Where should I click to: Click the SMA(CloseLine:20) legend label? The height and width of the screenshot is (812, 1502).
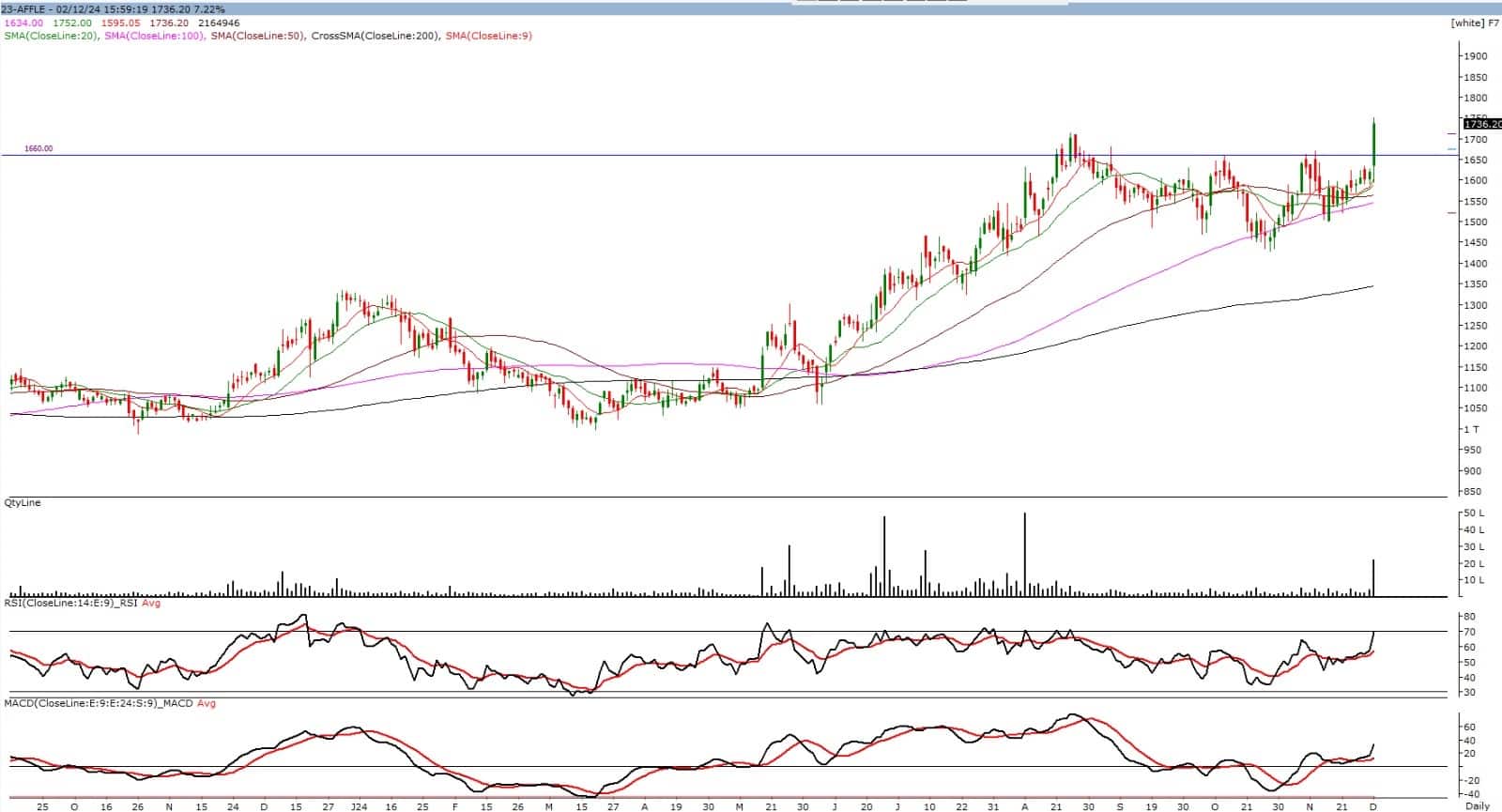(50, 36)
